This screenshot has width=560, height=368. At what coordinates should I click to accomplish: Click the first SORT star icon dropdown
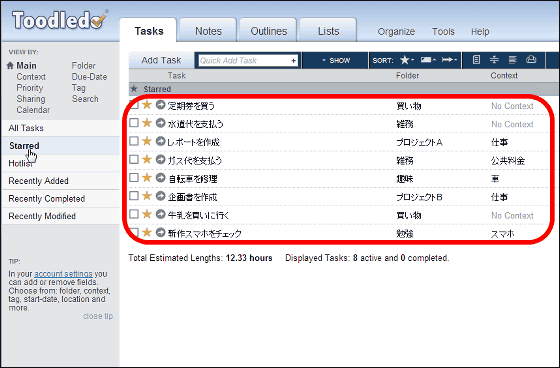tap(406, 60)
